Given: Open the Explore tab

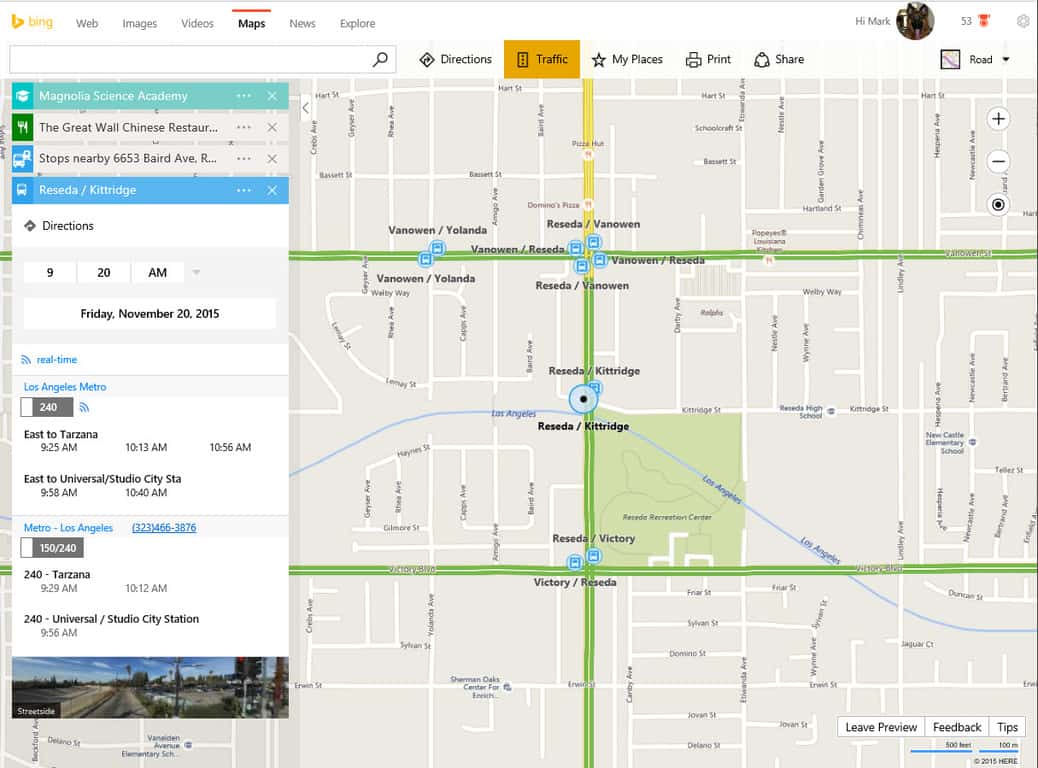Looking at the screenshot, I should pyautogui.click(x=357, y=23).
